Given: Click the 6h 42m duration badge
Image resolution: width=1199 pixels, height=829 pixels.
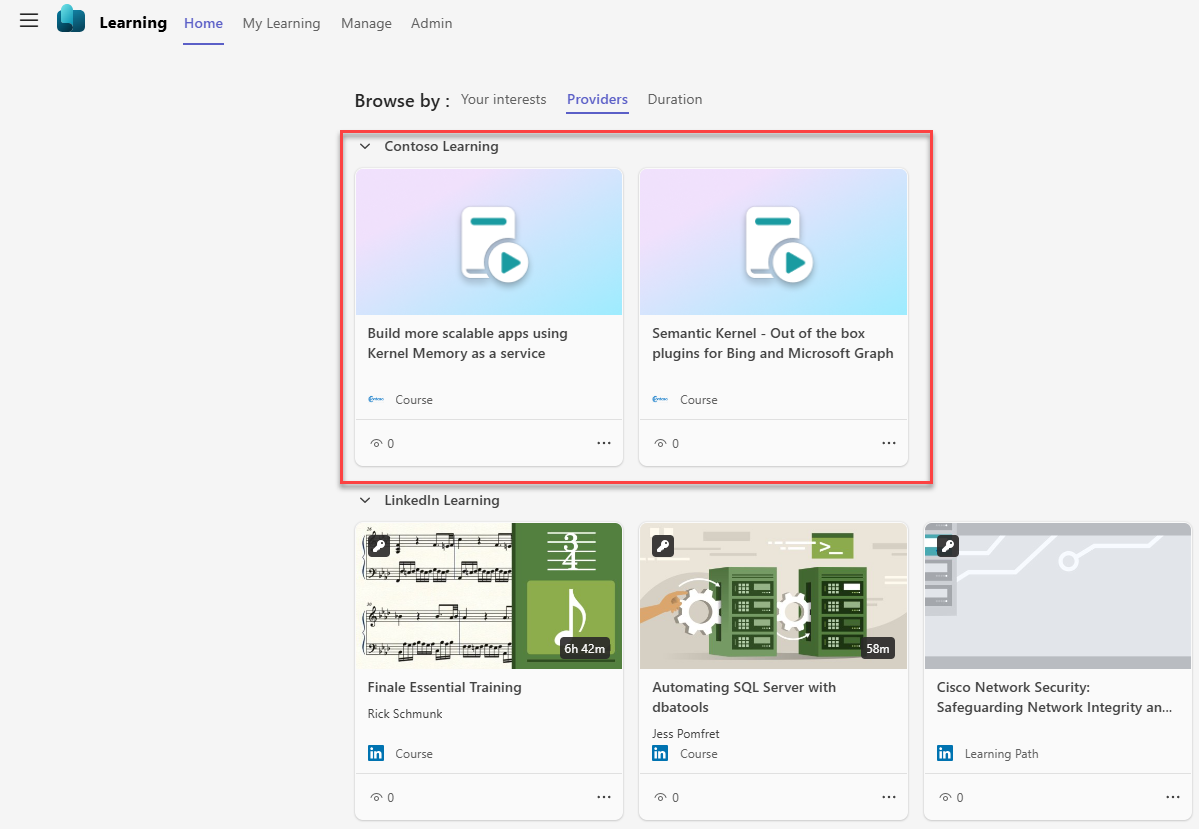Looking at the screenshot, I should pyautogui.click(x=584, y=649).
